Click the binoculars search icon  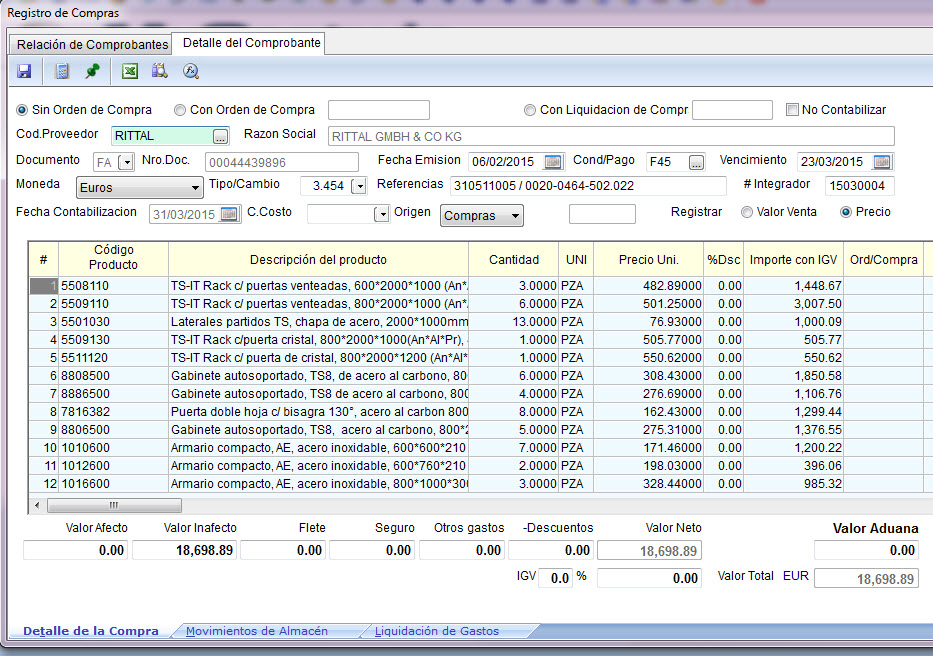[159, 71]
